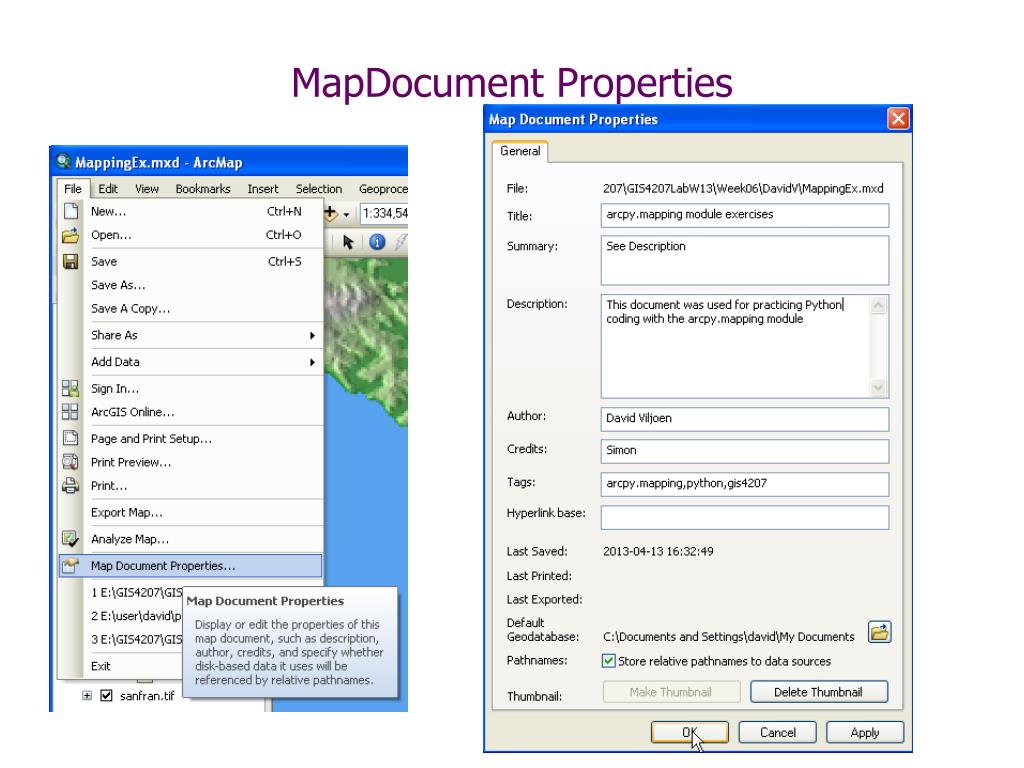The width and height of the screenshot is (1024, 768).
Task: Click the Description scrollbar down arrow
Action: pos(878,388)
